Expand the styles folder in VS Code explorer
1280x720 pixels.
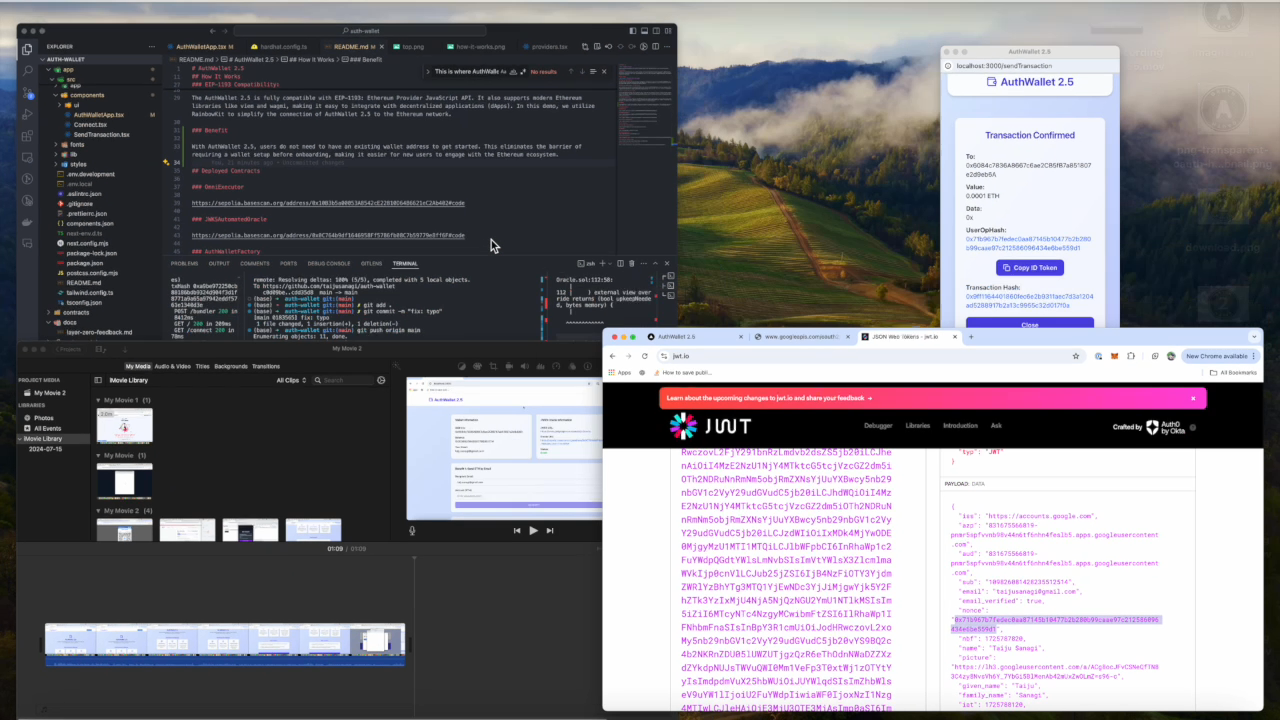78,164
